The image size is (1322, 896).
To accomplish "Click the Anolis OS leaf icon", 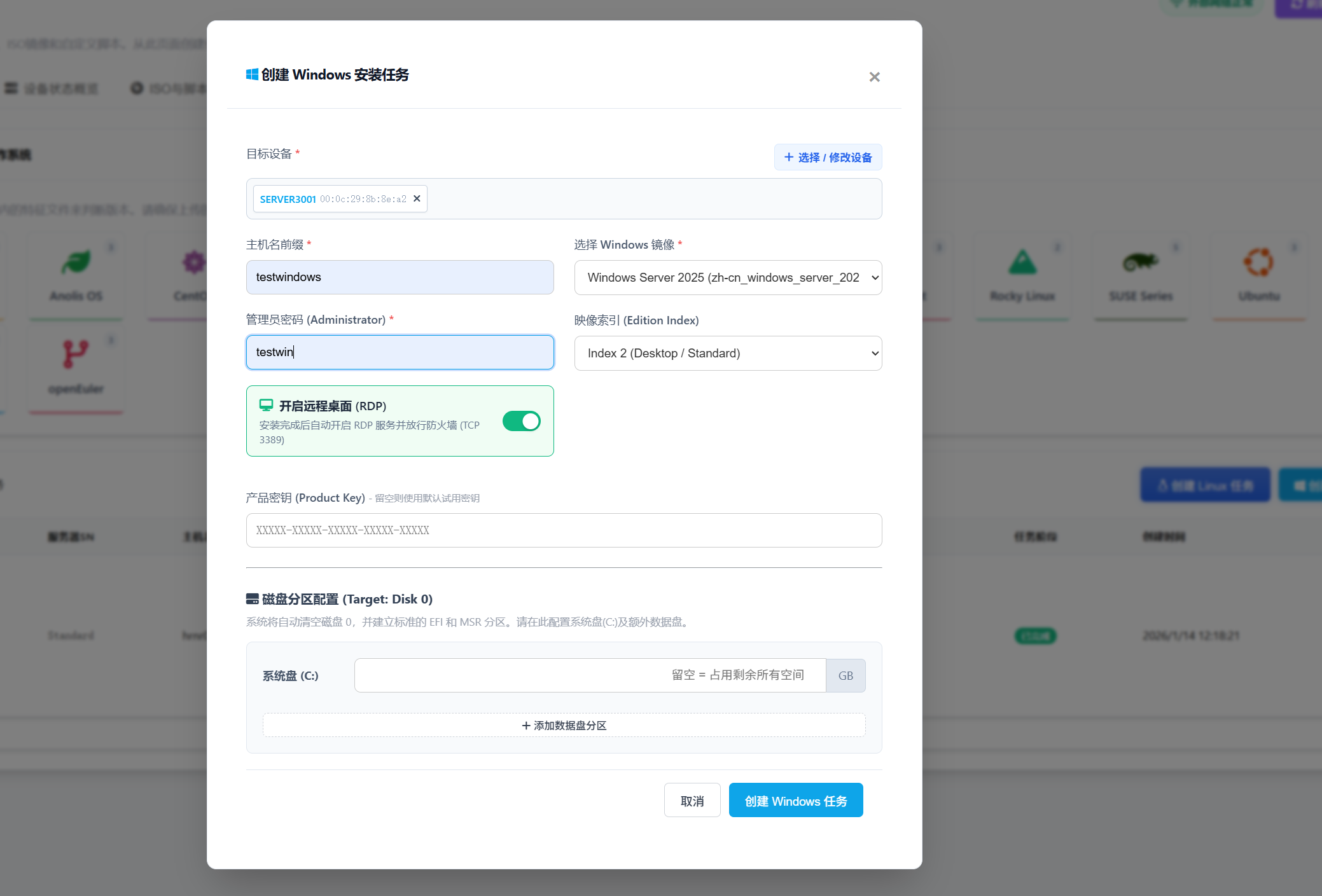I will click(x=76, y=263).
